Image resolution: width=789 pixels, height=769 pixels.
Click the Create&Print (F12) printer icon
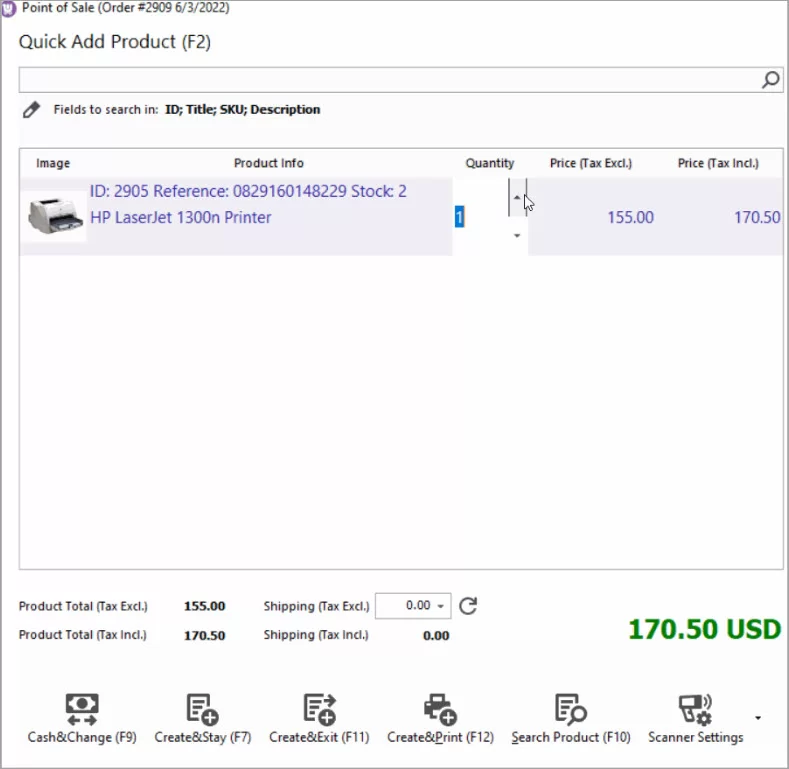440,709
